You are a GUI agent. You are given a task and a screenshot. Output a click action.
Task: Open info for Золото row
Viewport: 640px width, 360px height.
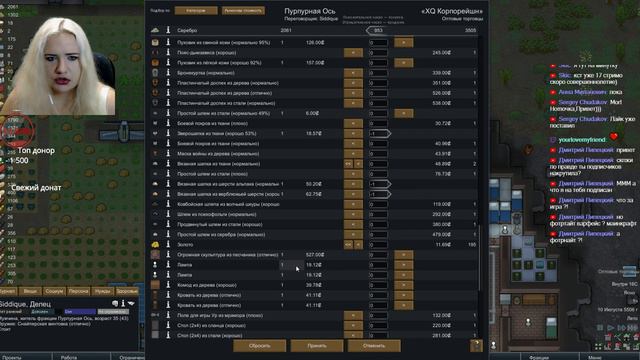click(x=168, y=244)
